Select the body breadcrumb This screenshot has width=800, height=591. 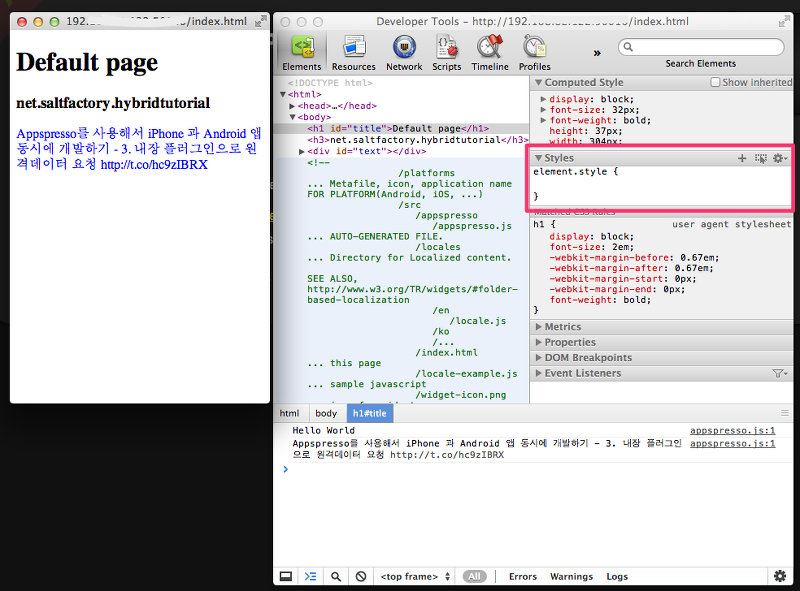click(326, 413)
